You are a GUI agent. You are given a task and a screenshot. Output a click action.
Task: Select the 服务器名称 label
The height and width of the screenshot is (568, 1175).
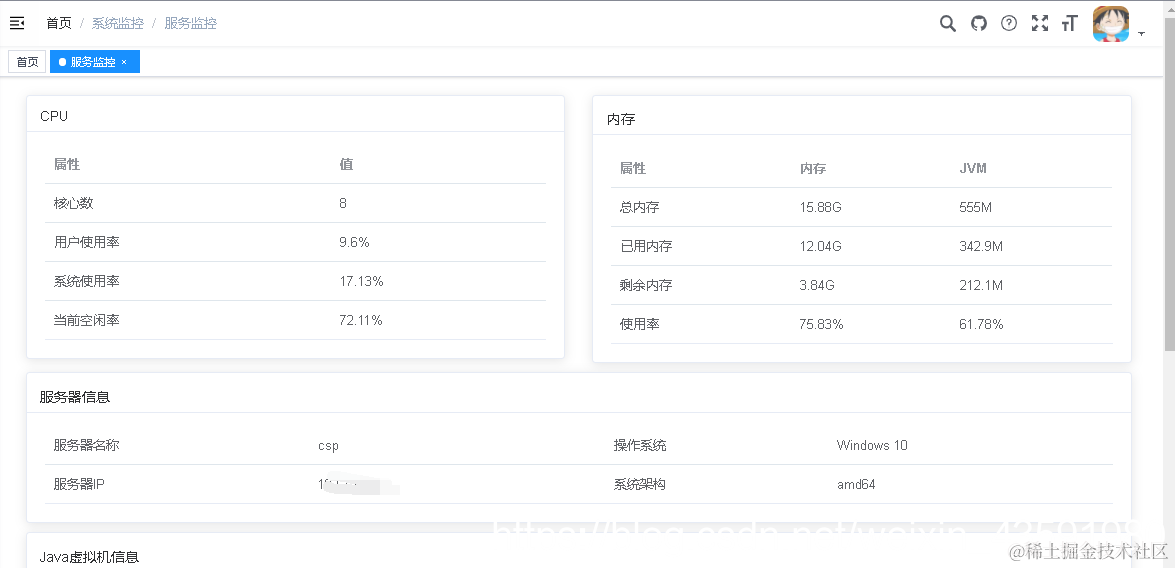(x=86, y=445)
